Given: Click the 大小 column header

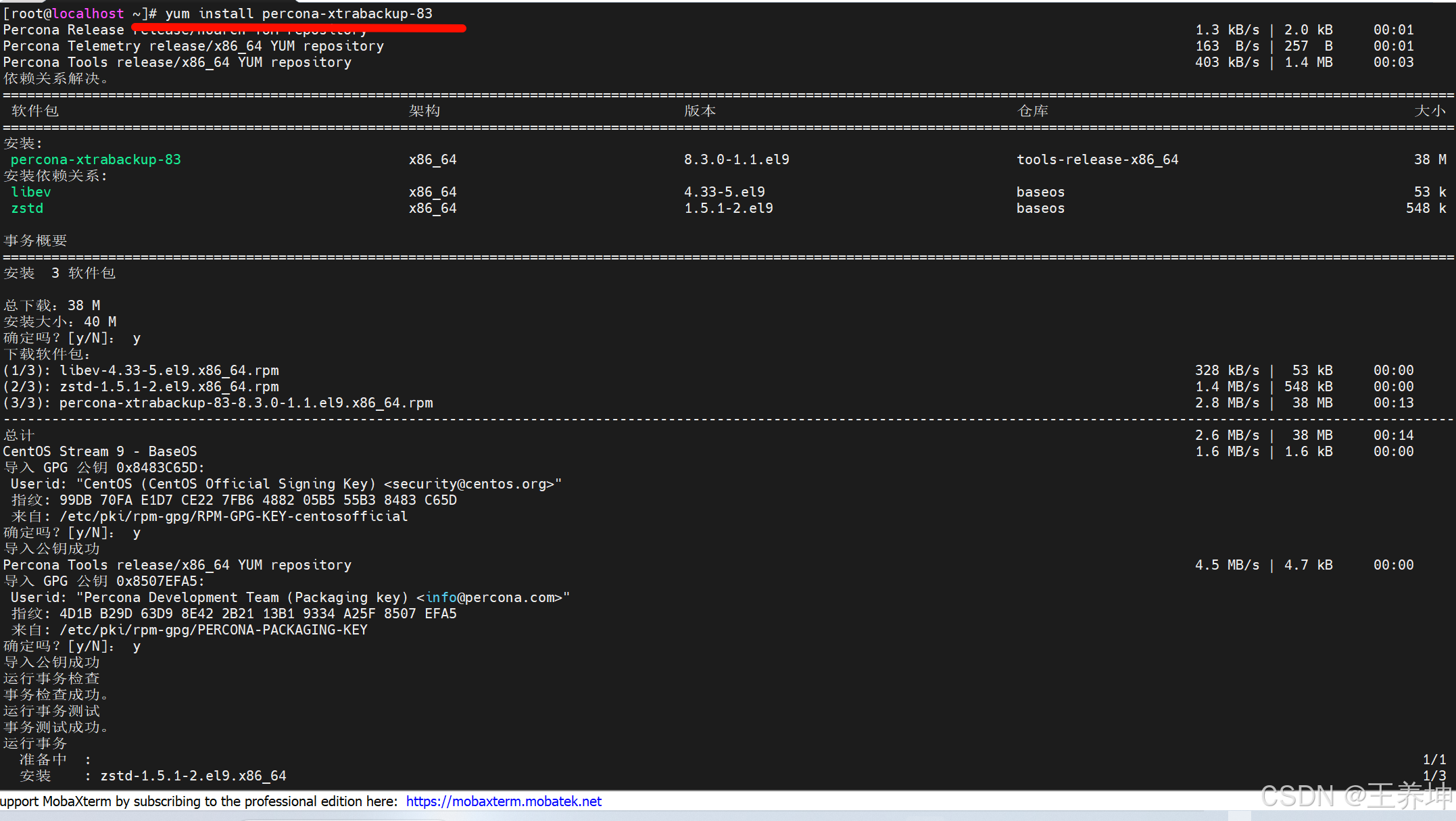Looking at the screenshot, I should point(1429,111).
